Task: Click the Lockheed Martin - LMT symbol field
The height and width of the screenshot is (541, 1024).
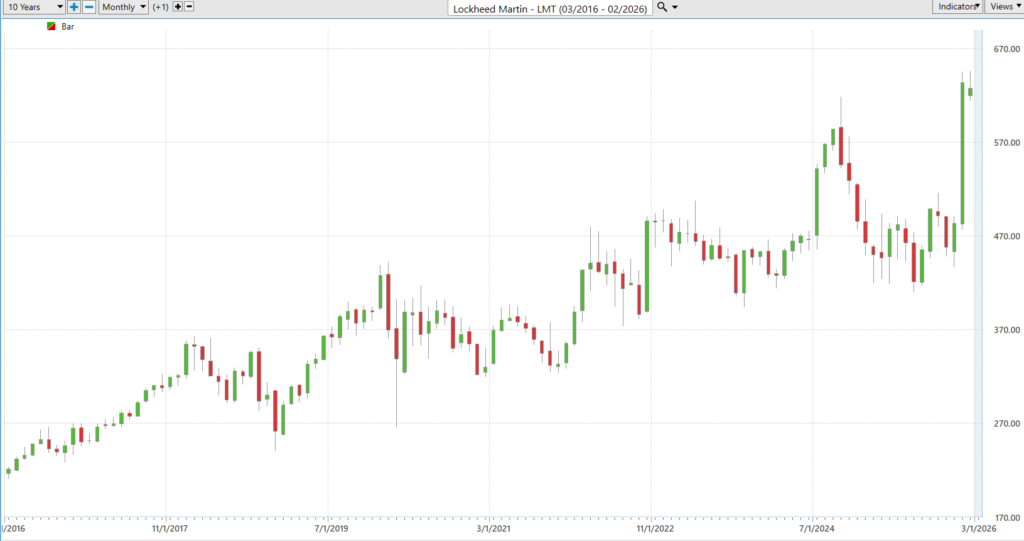Action: (x=550, y=8)
